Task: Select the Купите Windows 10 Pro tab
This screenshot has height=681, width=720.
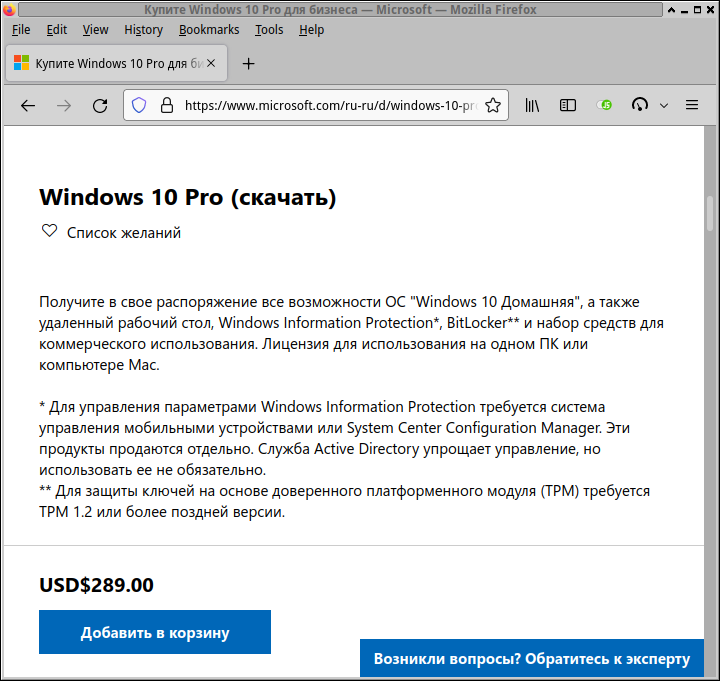Action: [x=117, y=63]
